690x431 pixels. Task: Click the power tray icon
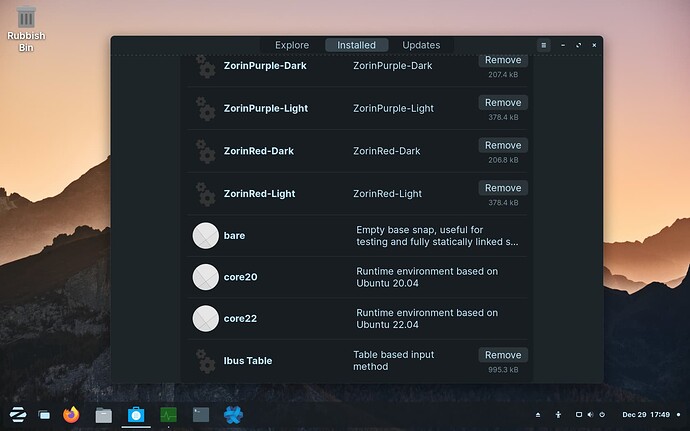click(602, 415)
